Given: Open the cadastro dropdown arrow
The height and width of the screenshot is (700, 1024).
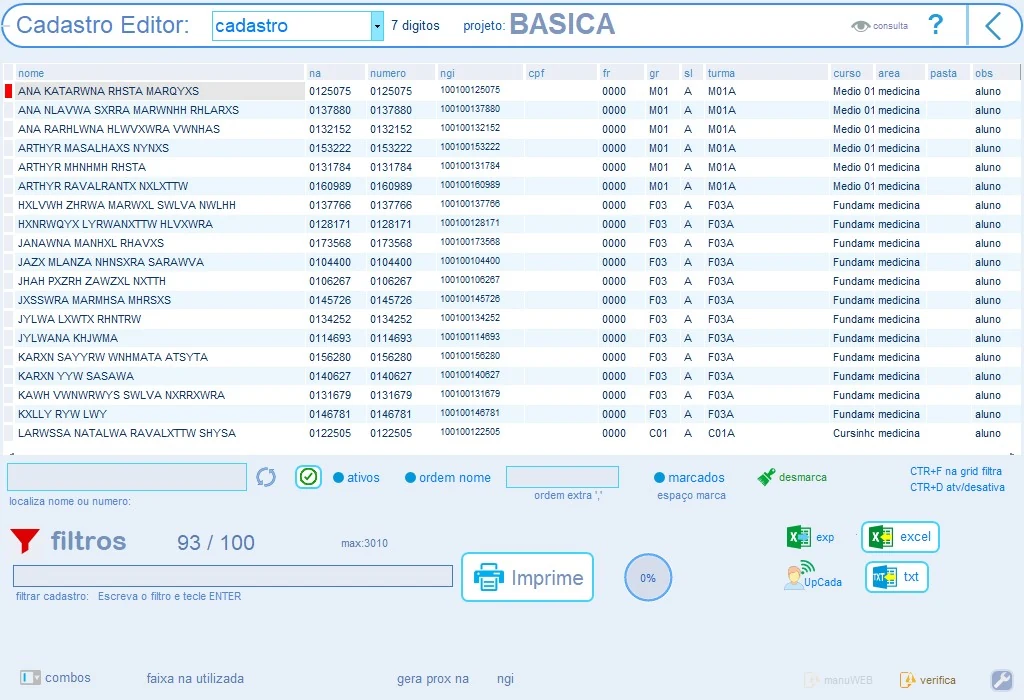Looking at the screenshot, I should coord(377,26).
